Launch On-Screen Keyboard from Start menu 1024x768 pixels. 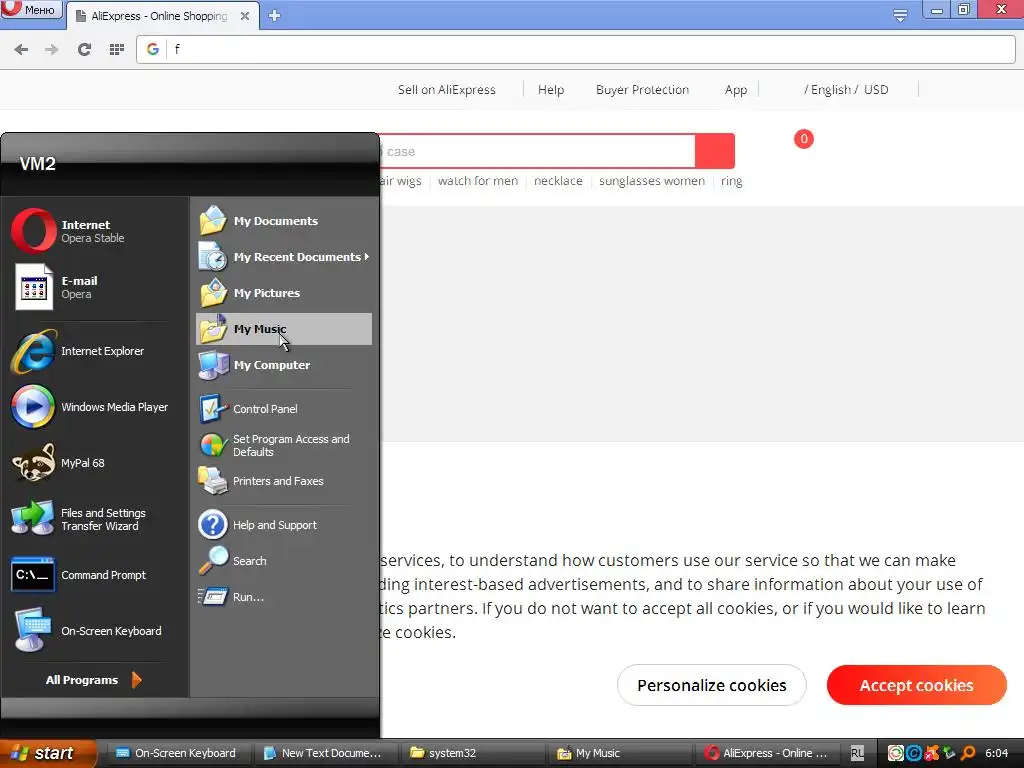pos(95,631)
